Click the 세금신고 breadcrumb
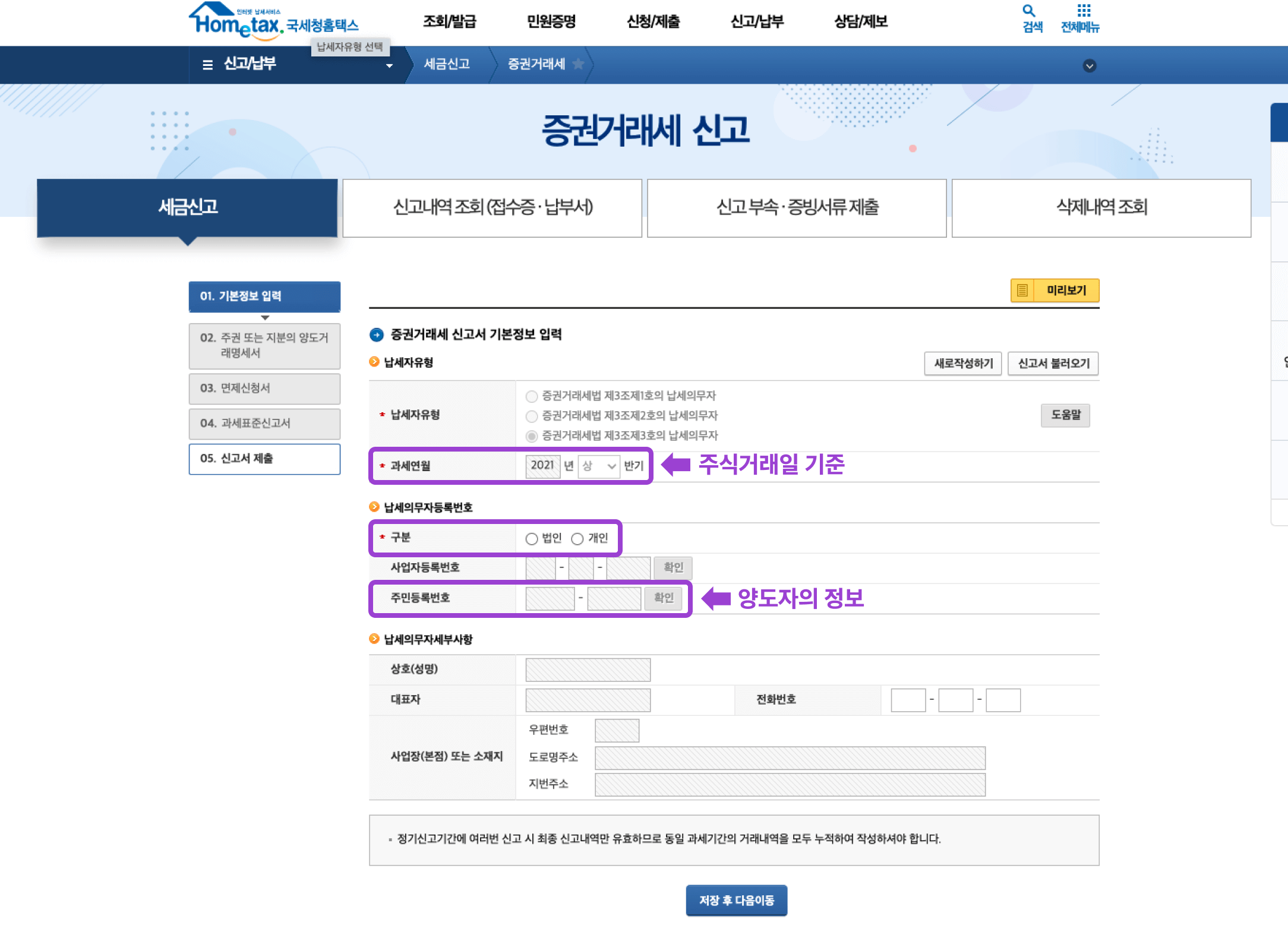Viewport: 1288px width, 947px height. coord(447,64)
